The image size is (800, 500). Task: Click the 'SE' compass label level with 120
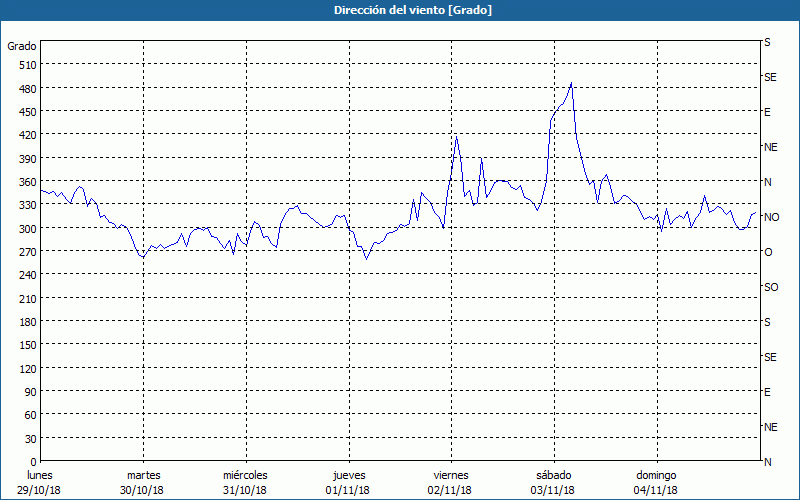pos(770,357)
